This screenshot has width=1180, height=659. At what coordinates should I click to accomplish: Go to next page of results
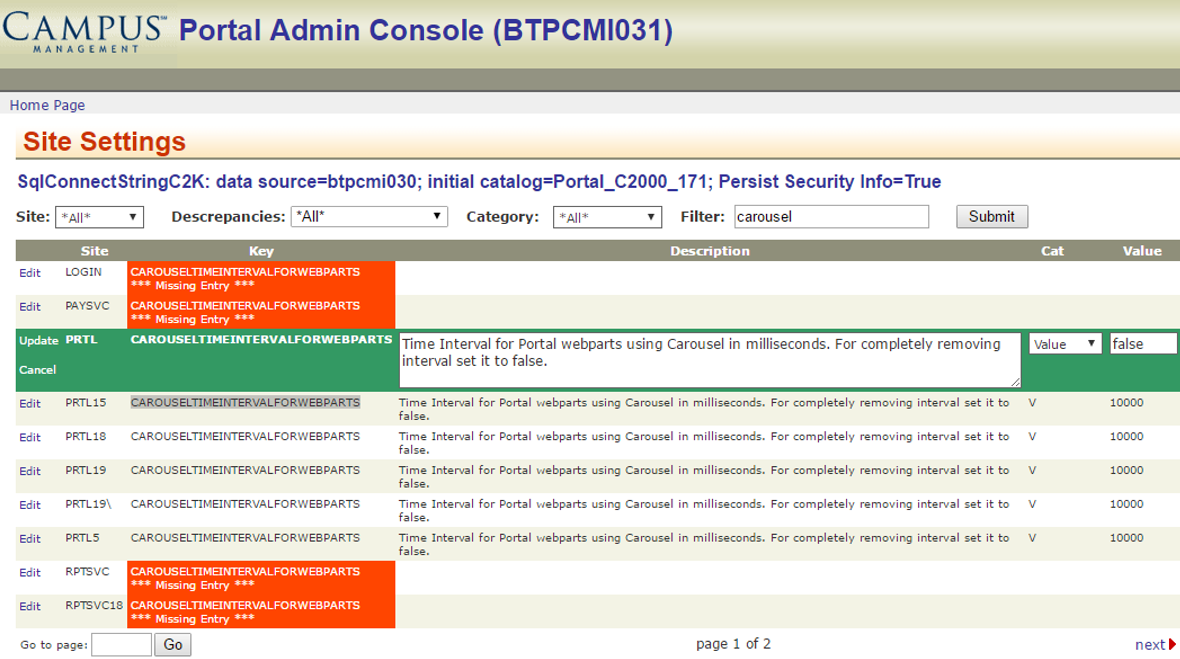1154,645
